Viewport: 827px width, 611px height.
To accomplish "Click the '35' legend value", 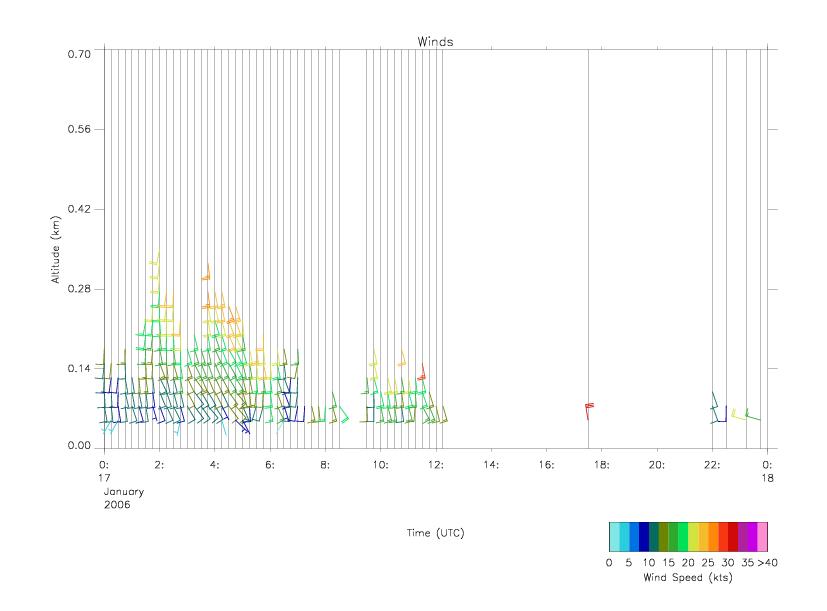I will [x=747, y=562].
